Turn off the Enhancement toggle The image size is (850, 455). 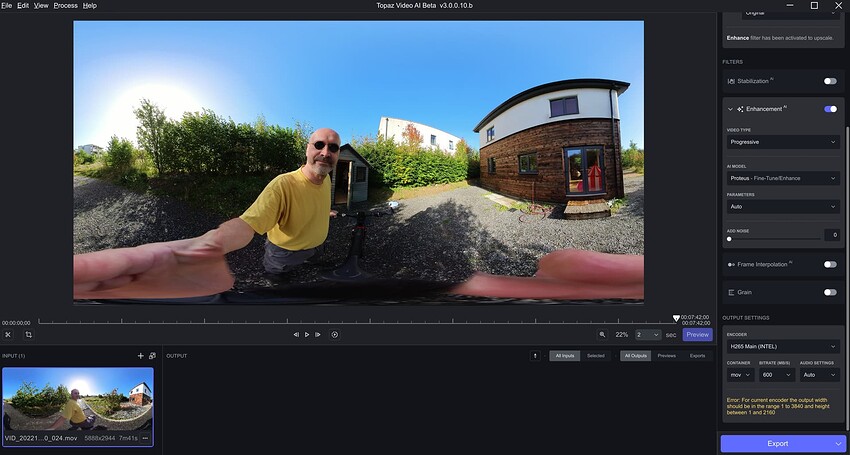click(830, 108)
